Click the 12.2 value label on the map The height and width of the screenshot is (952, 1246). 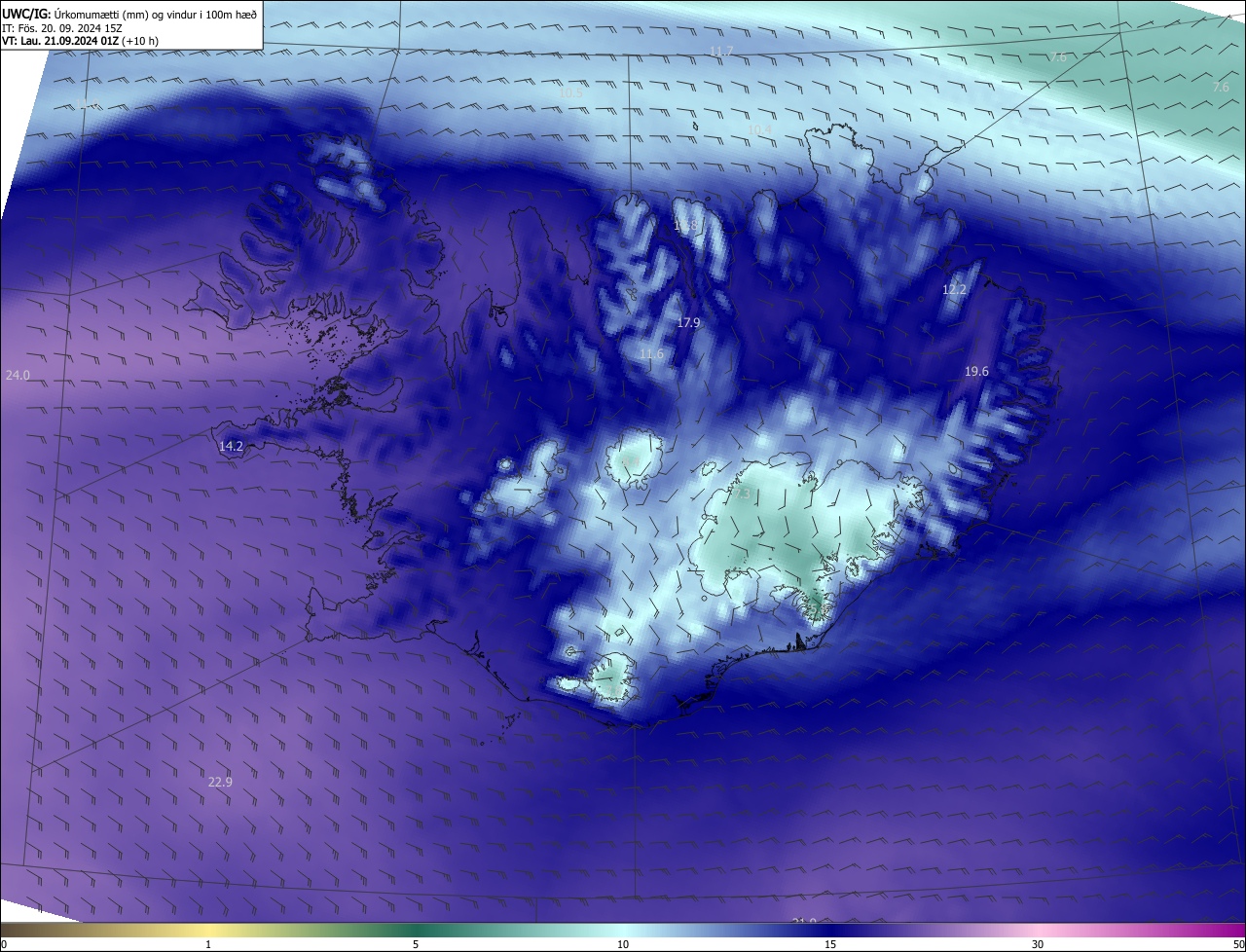954,289
